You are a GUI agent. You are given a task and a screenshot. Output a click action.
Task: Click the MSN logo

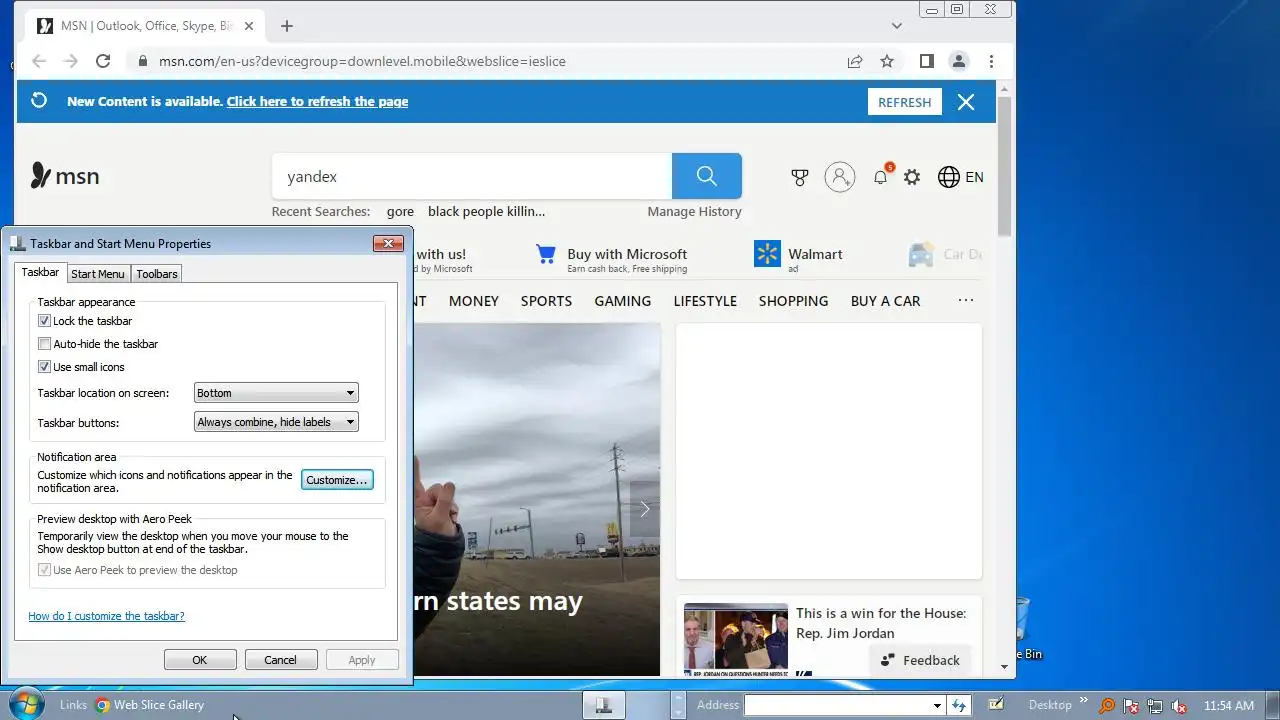(65, 176)
